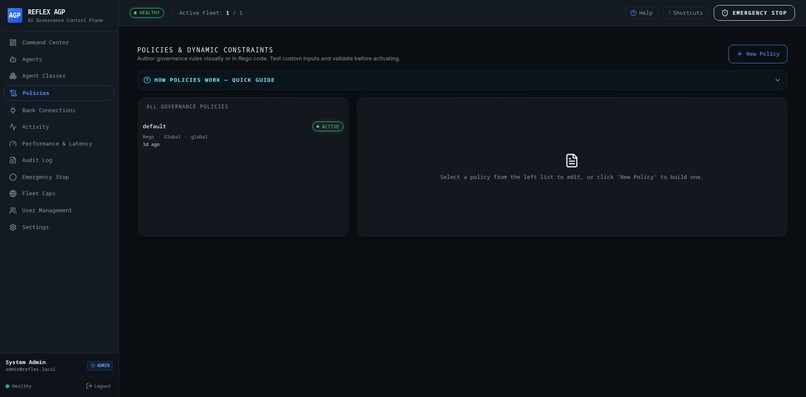This screenshot has height=397, width=806.
Task: Open User Management
Action: [59, 210]
